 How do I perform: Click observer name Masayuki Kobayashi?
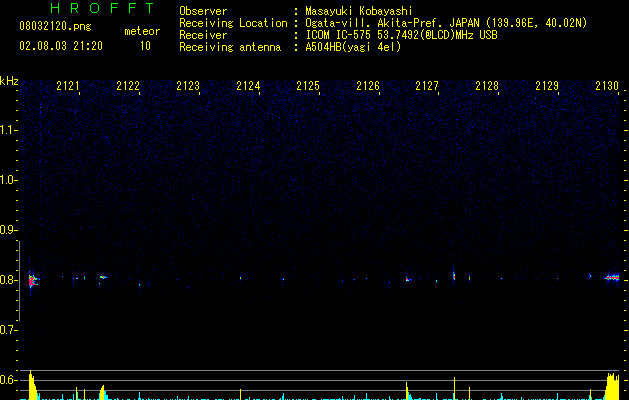359,11
